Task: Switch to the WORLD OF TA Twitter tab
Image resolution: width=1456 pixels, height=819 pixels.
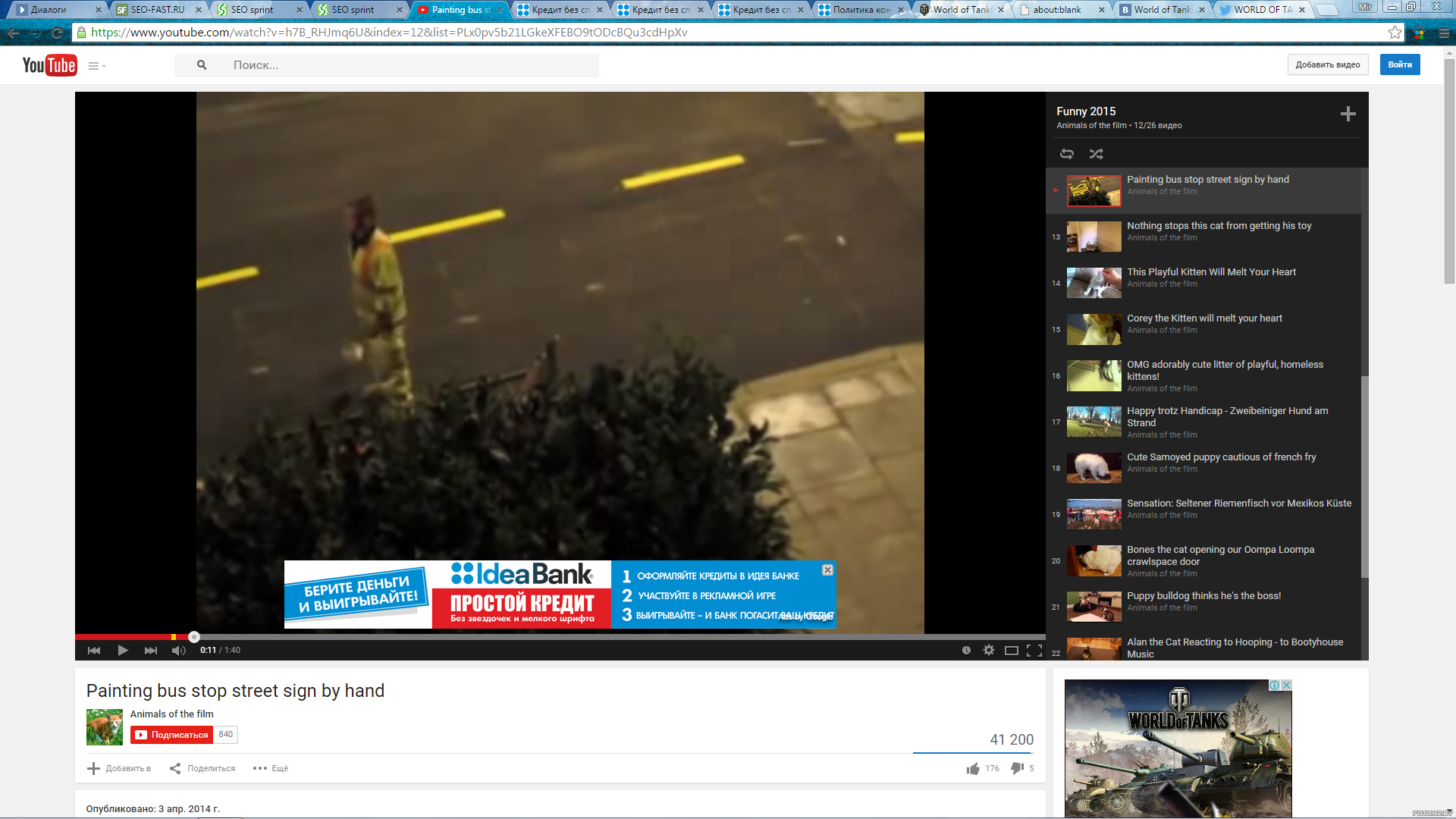Action: click(1263, 10)
